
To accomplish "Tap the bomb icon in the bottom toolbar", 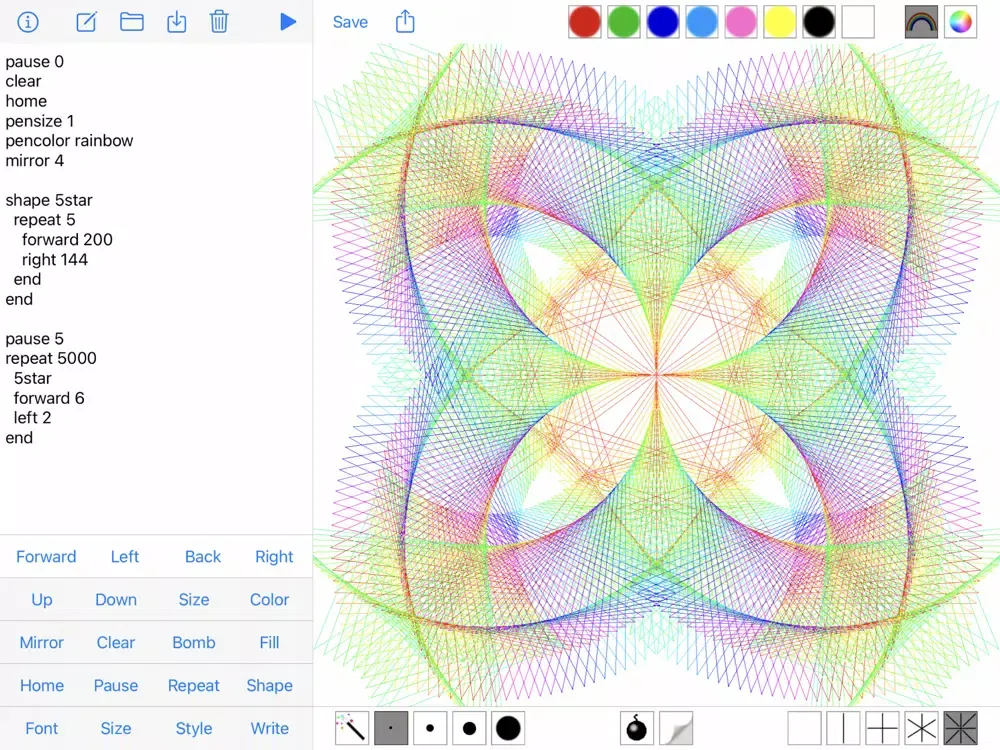I will [x=636, y=728].
